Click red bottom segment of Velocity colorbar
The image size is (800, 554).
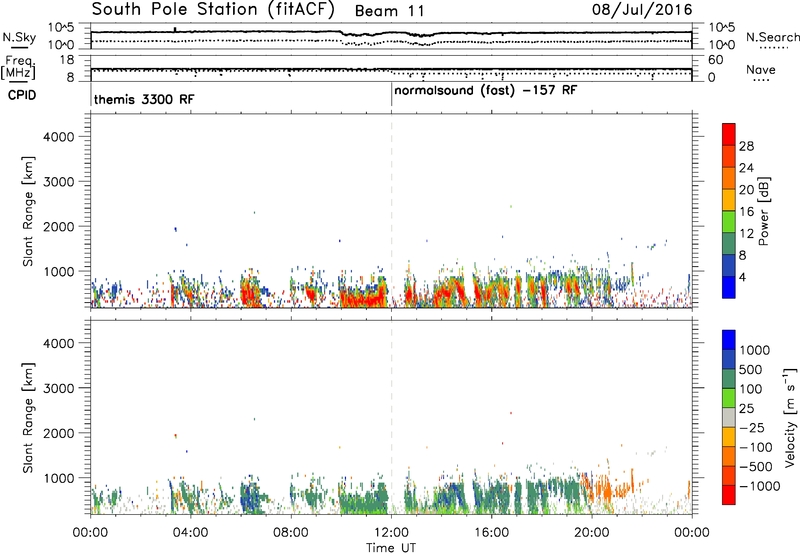coord(729,495)
